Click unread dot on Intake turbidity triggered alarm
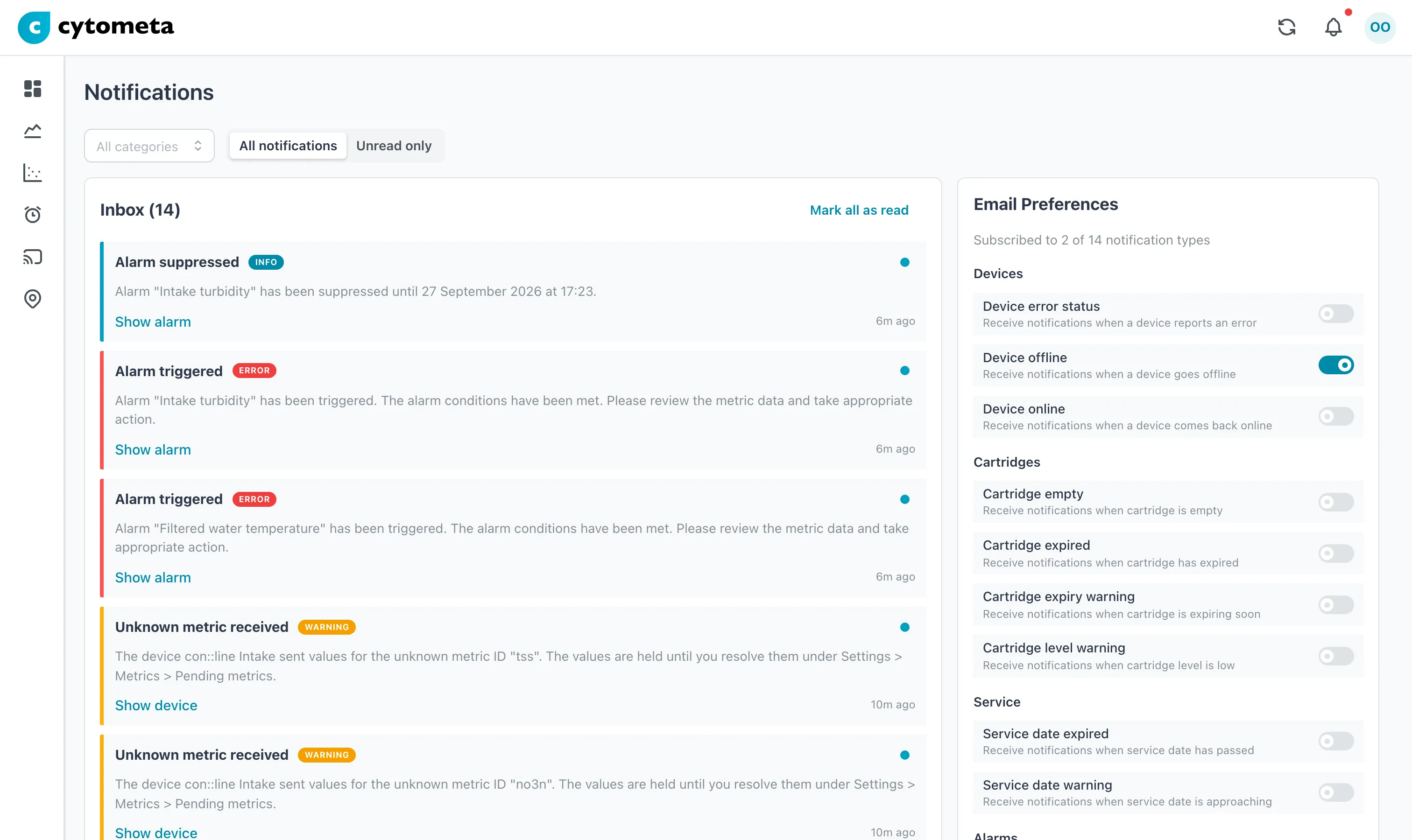 (x=904, y=371)
